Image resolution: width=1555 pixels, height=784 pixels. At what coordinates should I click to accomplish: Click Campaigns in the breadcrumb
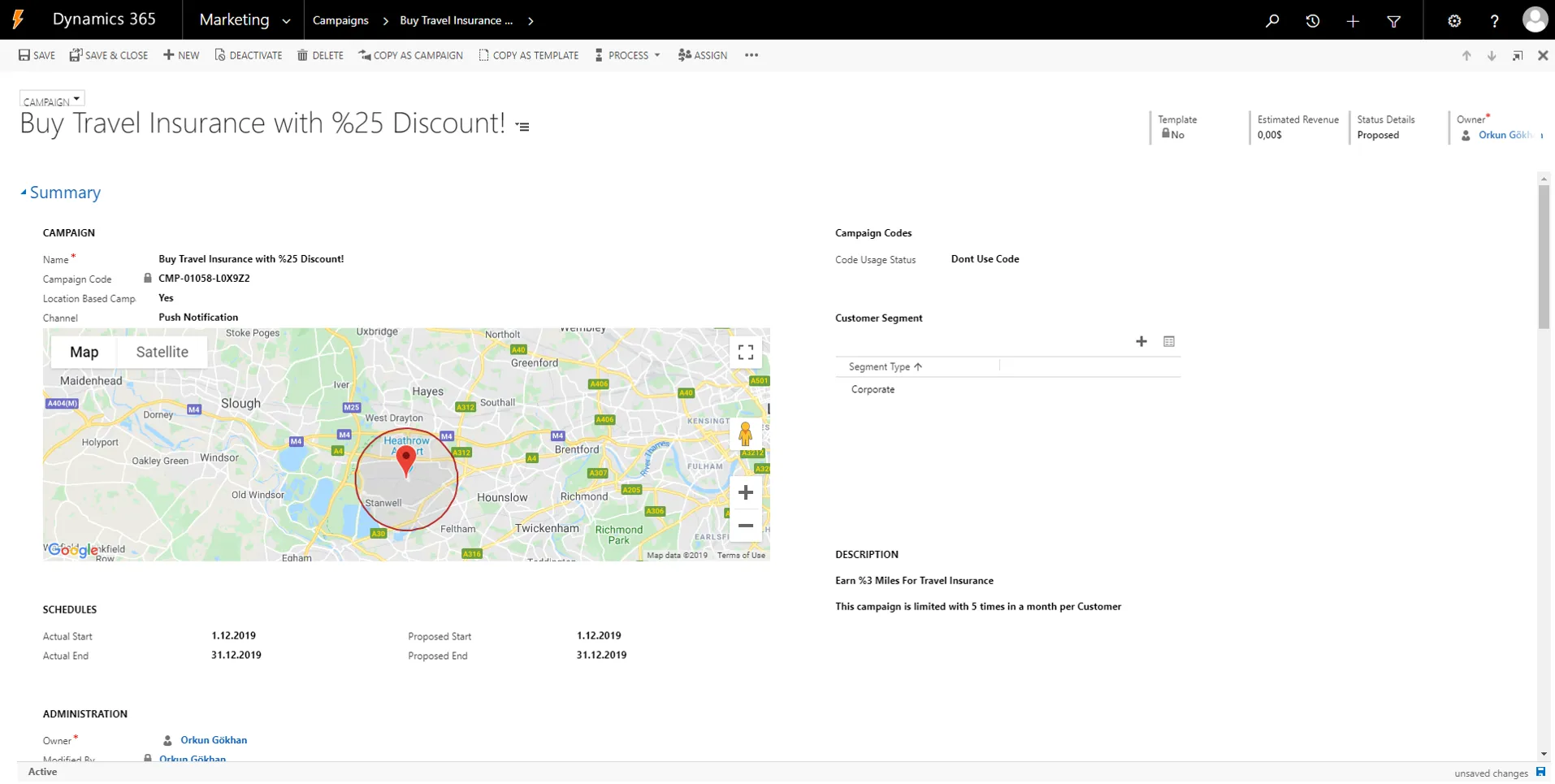click(x=340, y=20)
